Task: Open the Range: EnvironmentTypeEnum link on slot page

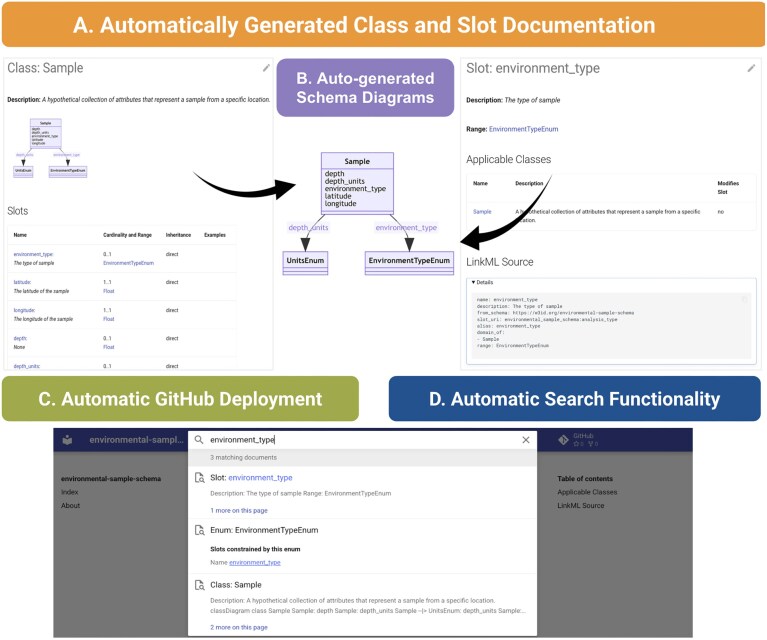Action: click(523, 129)
